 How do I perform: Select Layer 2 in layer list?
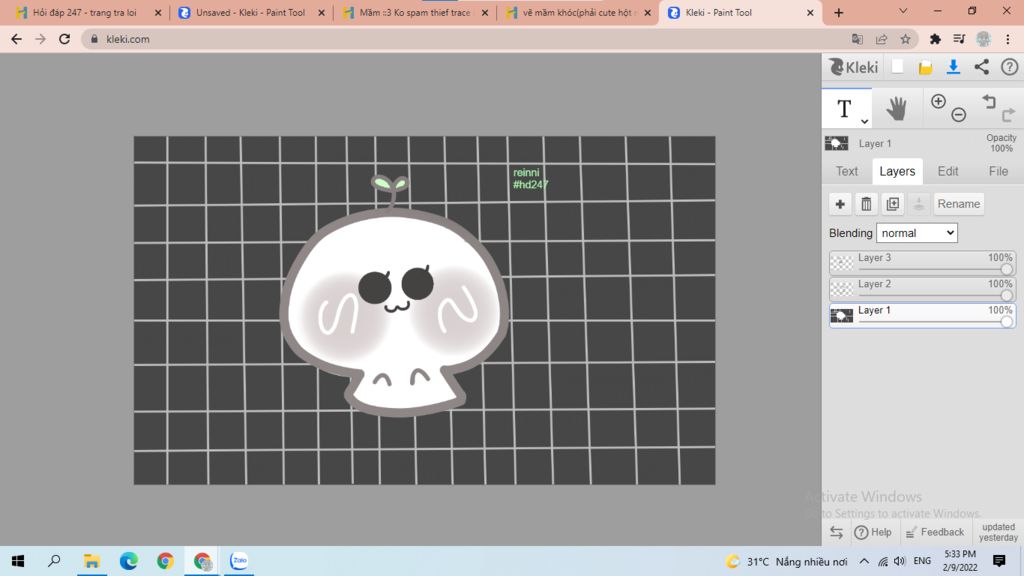coord(922,289)
